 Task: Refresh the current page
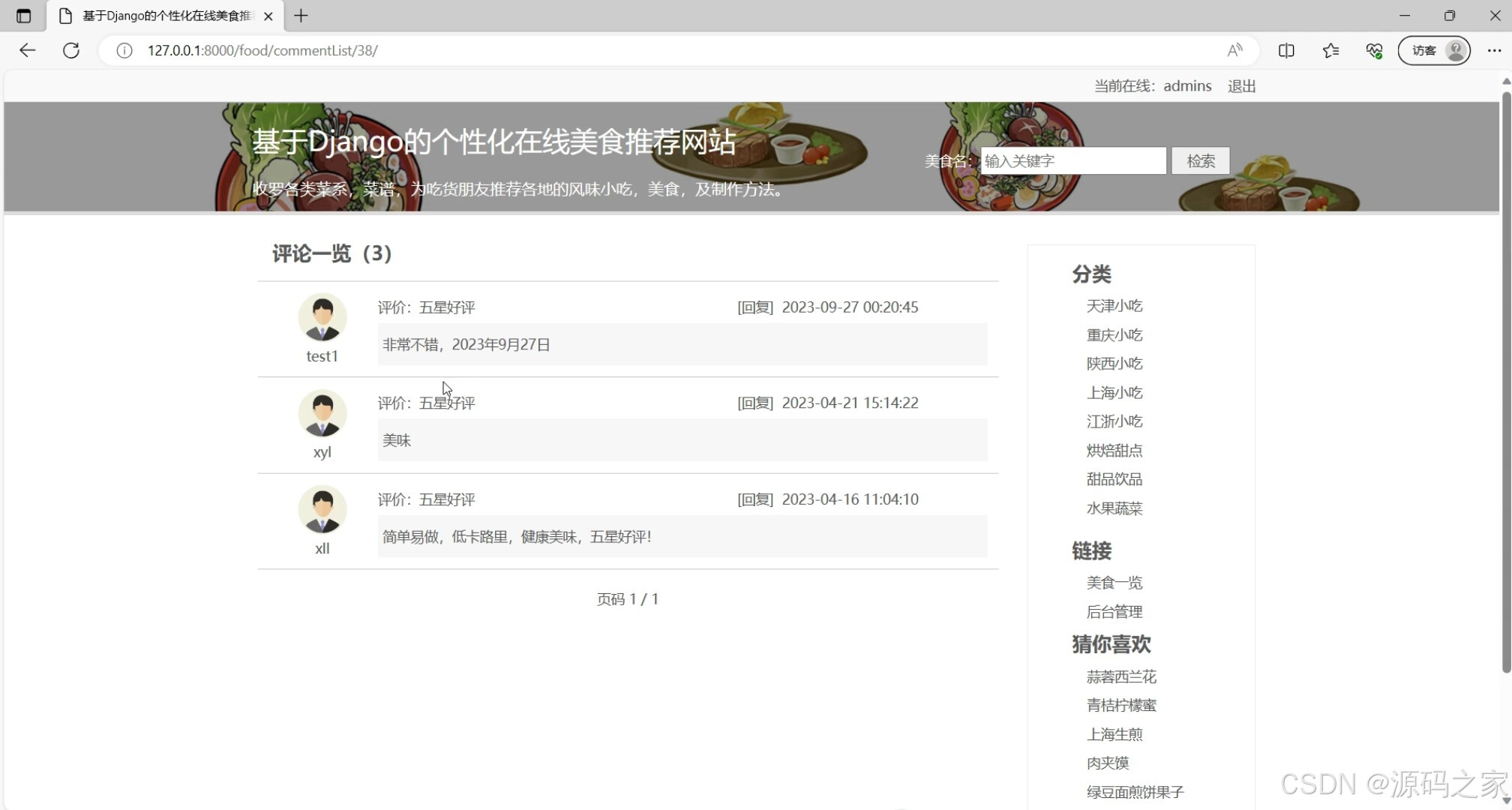pyautogui.click(x=72, y=50)
